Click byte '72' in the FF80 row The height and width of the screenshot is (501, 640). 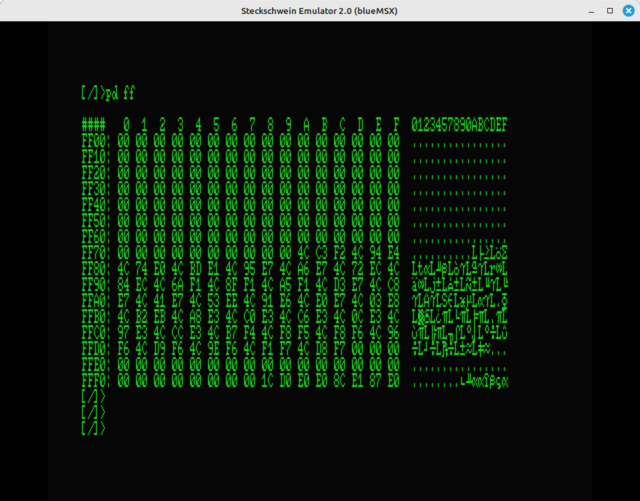pos(339,269)
